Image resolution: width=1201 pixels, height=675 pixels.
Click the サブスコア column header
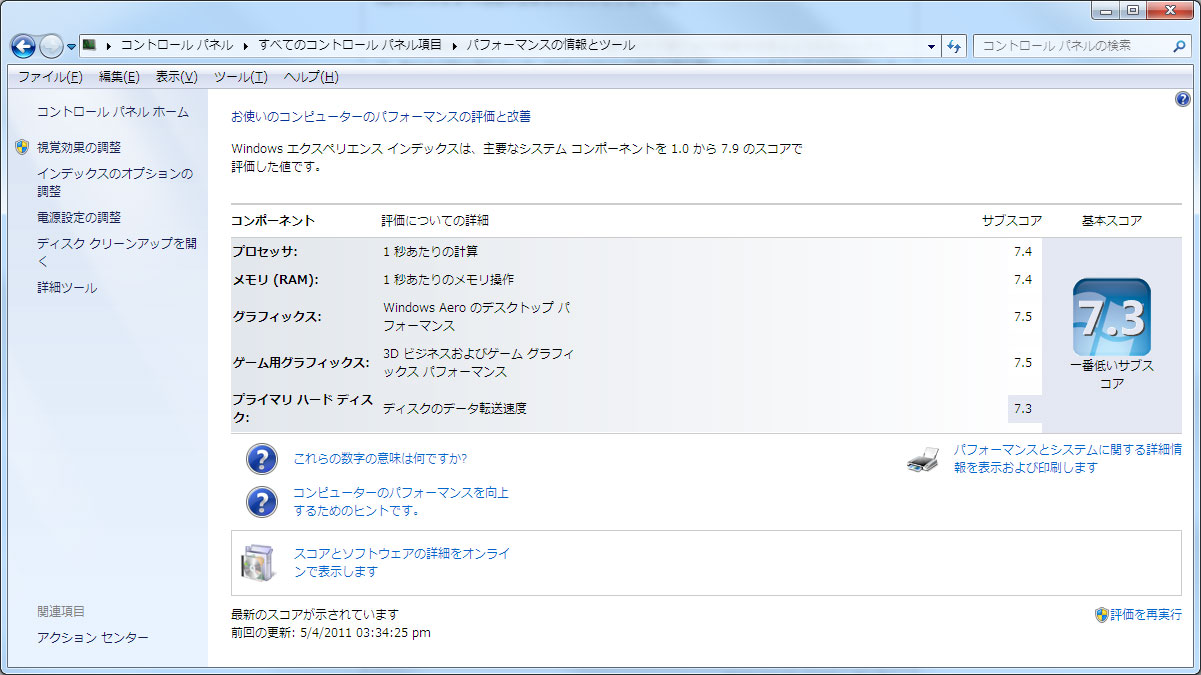tap(1012, 220)
